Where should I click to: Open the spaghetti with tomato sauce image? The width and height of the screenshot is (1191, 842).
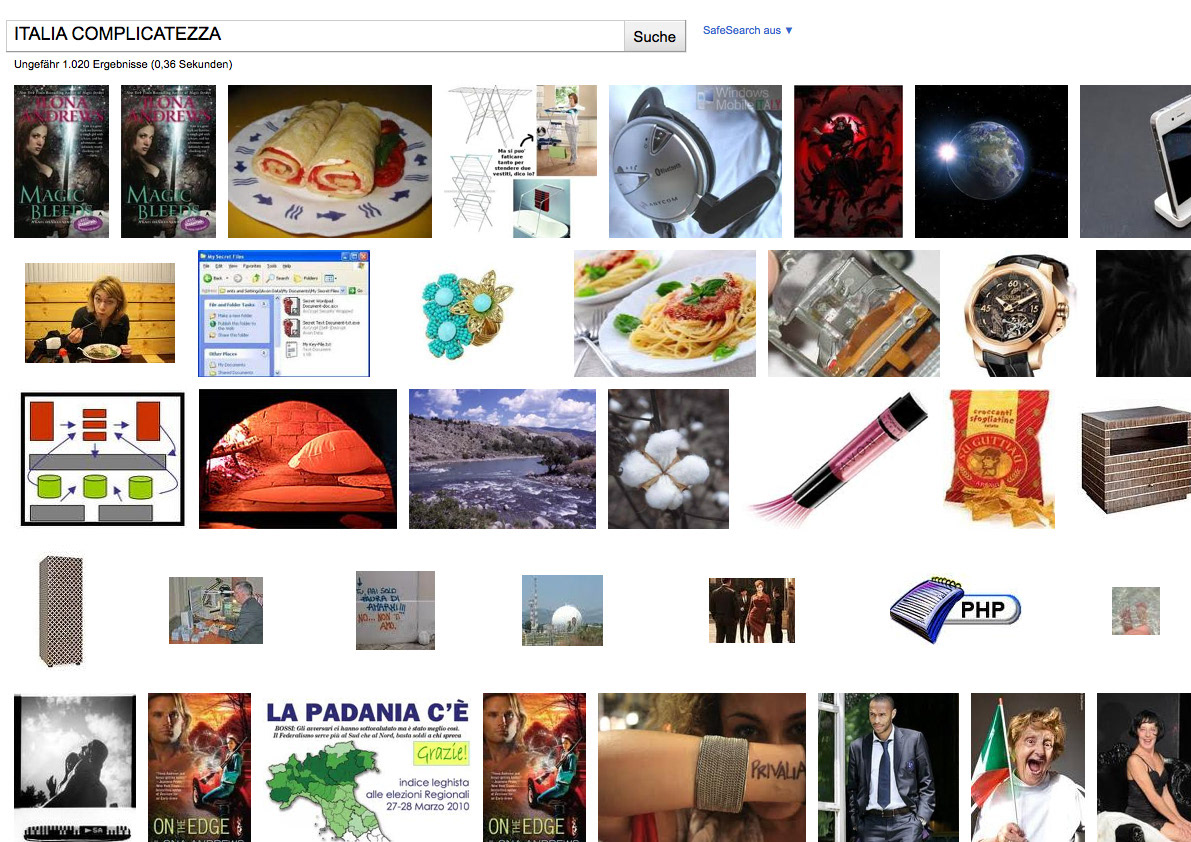665,314
